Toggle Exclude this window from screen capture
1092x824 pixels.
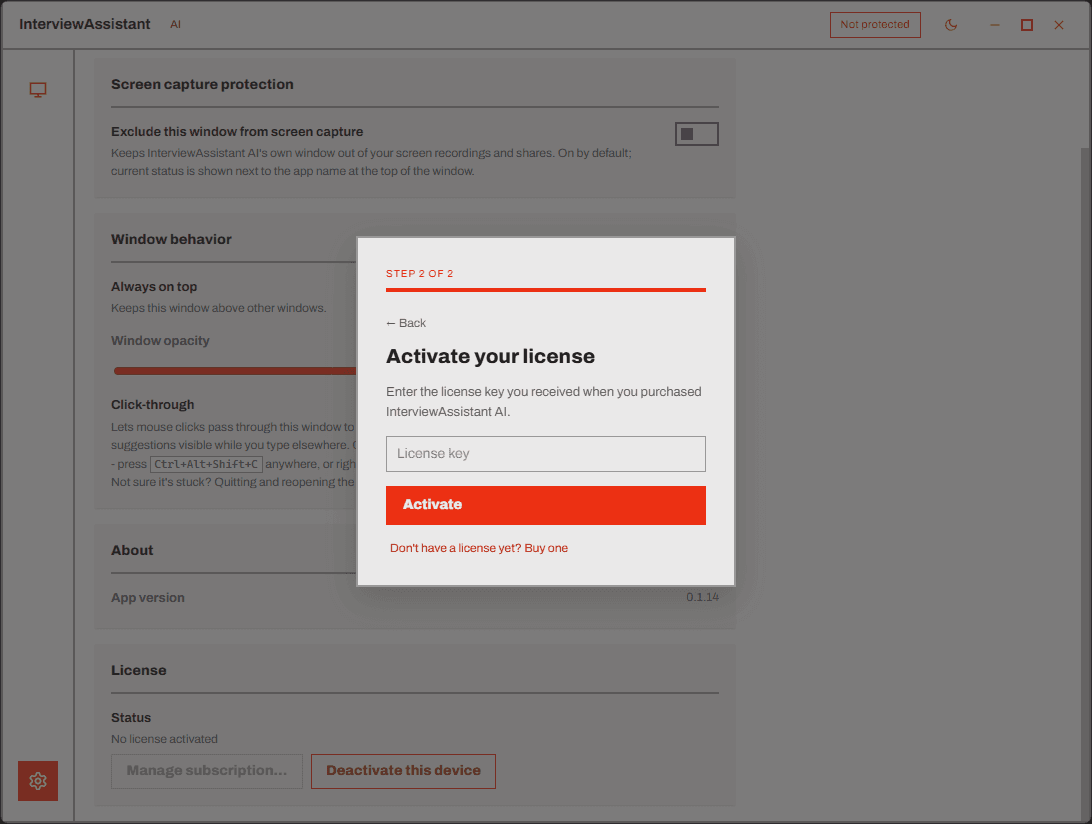(696, 134)
